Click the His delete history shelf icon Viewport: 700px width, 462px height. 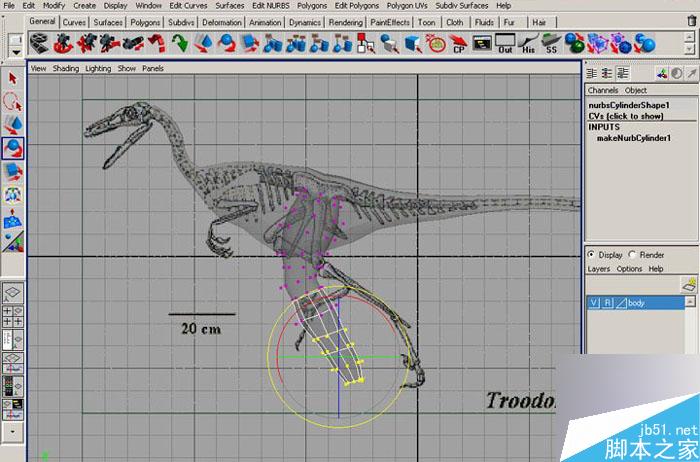click(x=528, y=44)
